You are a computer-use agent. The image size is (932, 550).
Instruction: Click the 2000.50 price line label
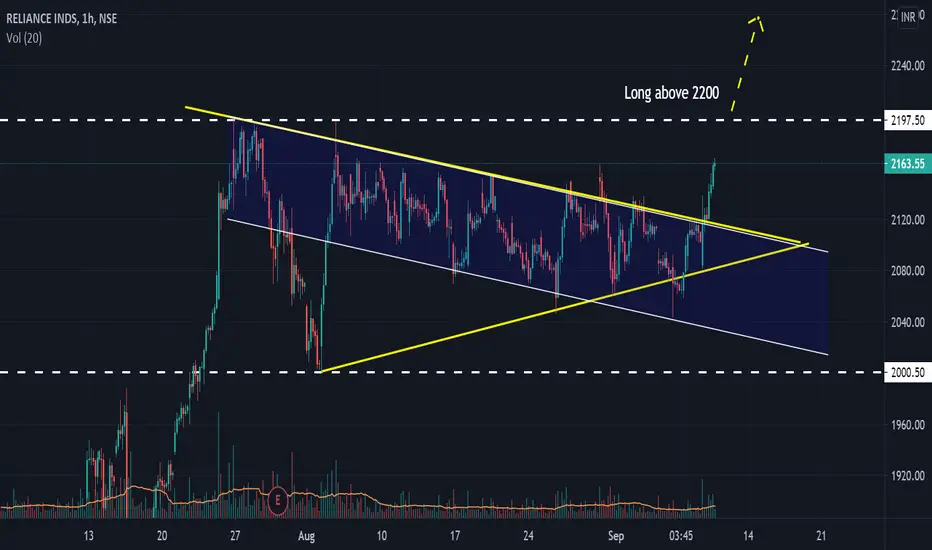907,373
